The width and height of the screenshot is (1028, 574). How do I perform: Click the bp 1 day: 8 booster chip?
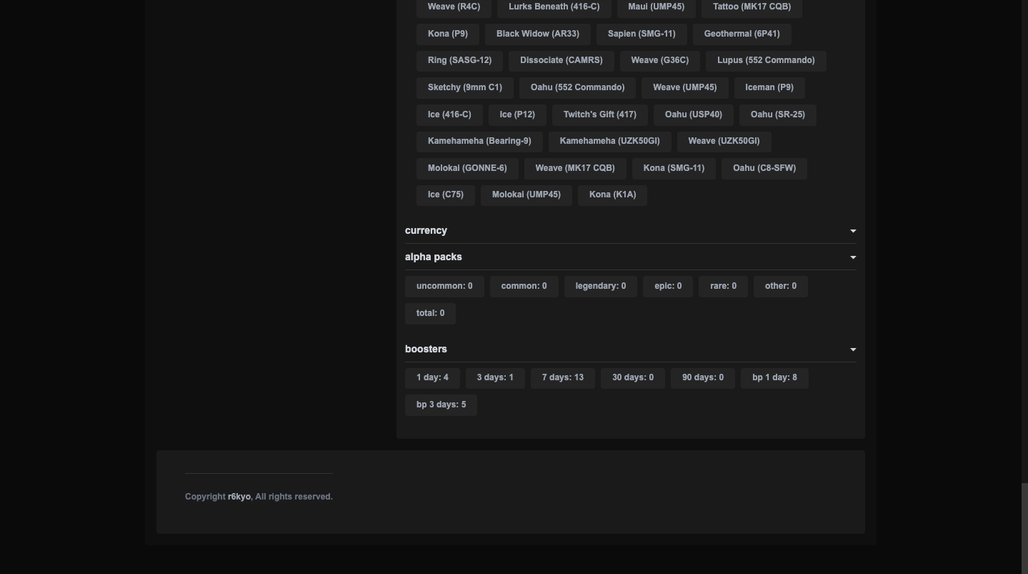click(x=774, y=378)
